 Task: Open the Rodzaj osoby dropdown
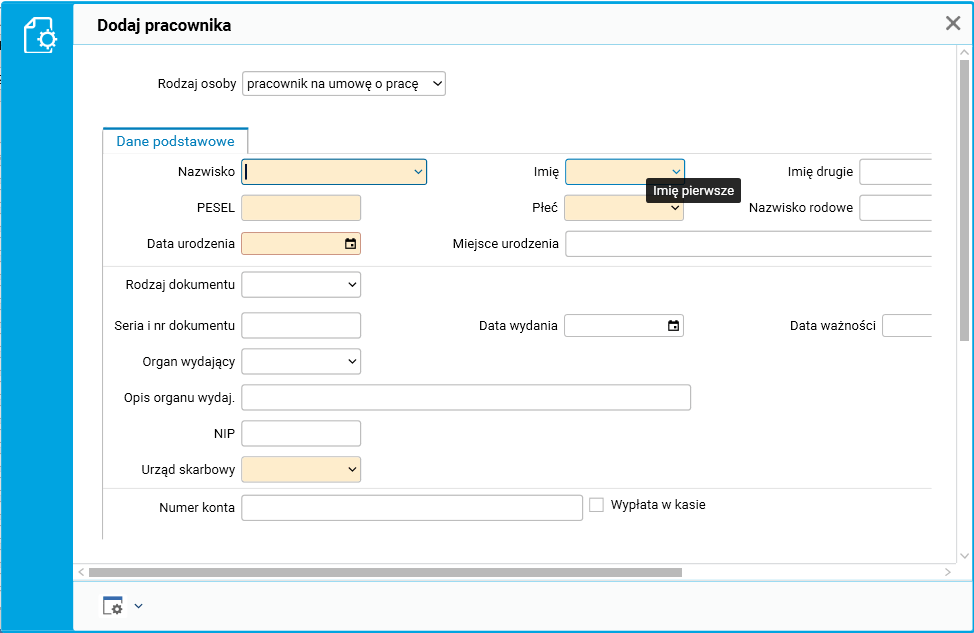pyautogui.click(x=343, y=84)
